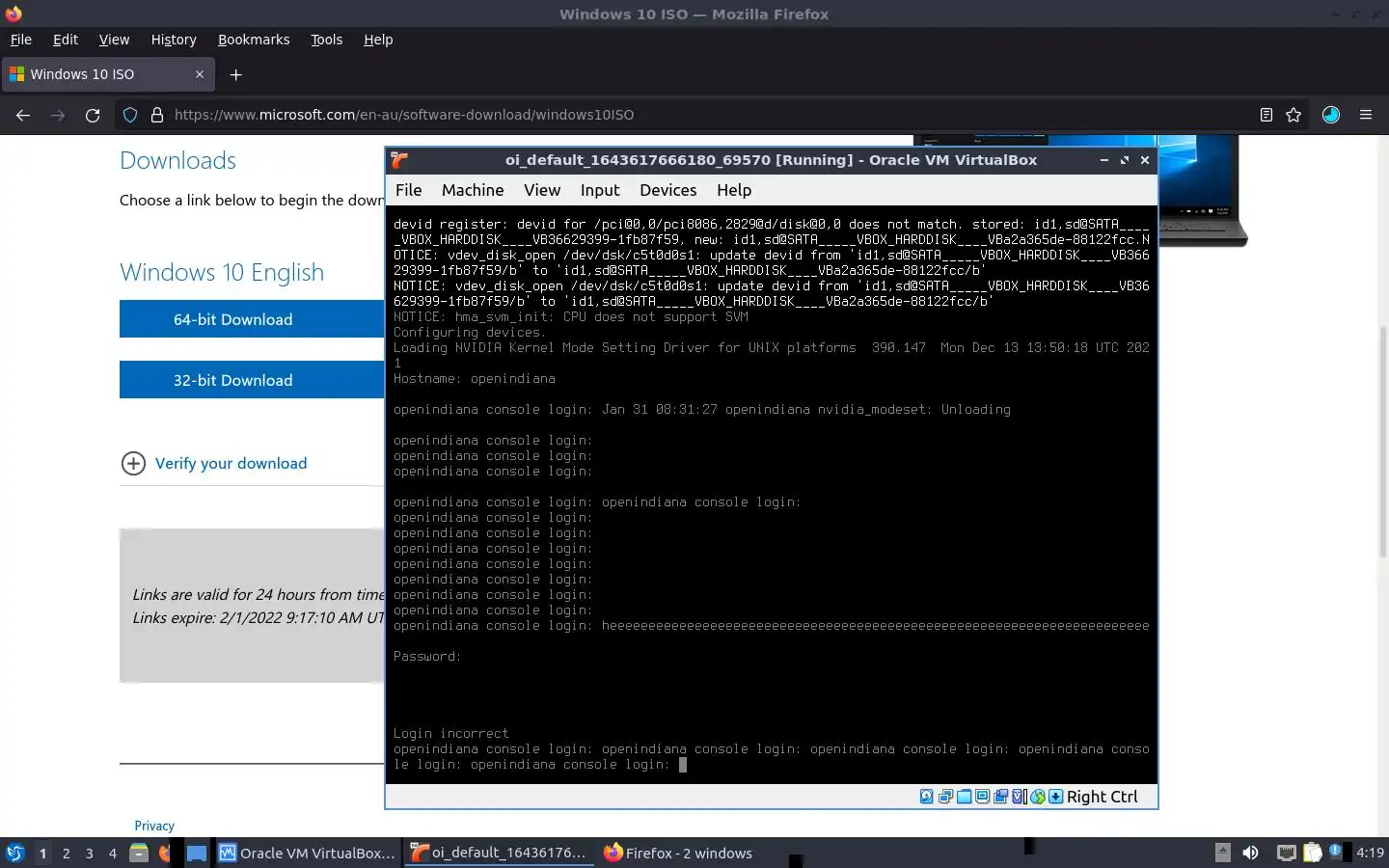The image size is (1389, 868).
Task: Open the clipboard manager tray icon
Action: point(1312,853)
